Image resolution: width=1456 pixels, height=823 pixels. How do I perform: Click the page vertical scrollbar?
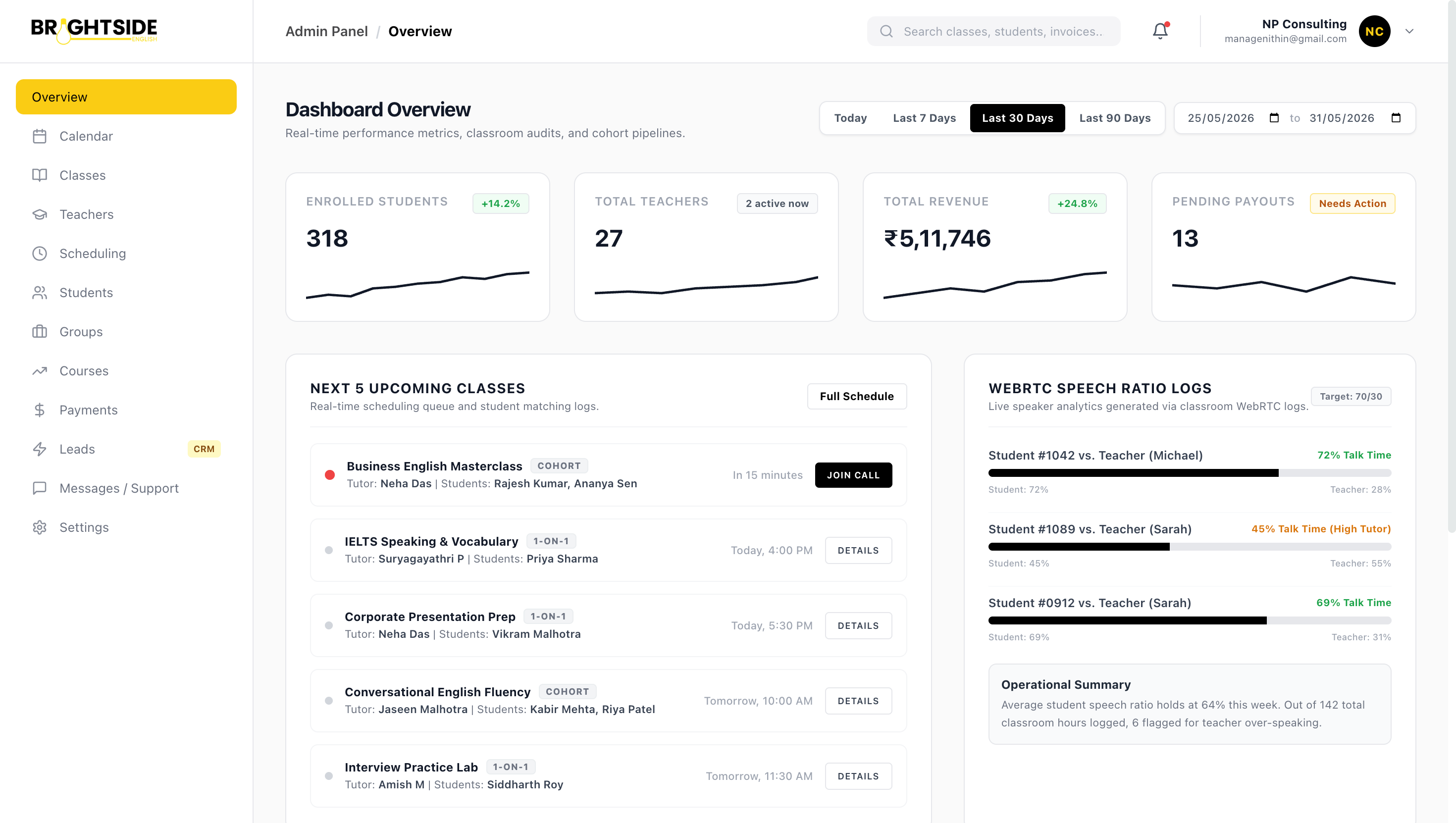[x=1452, y=265]
